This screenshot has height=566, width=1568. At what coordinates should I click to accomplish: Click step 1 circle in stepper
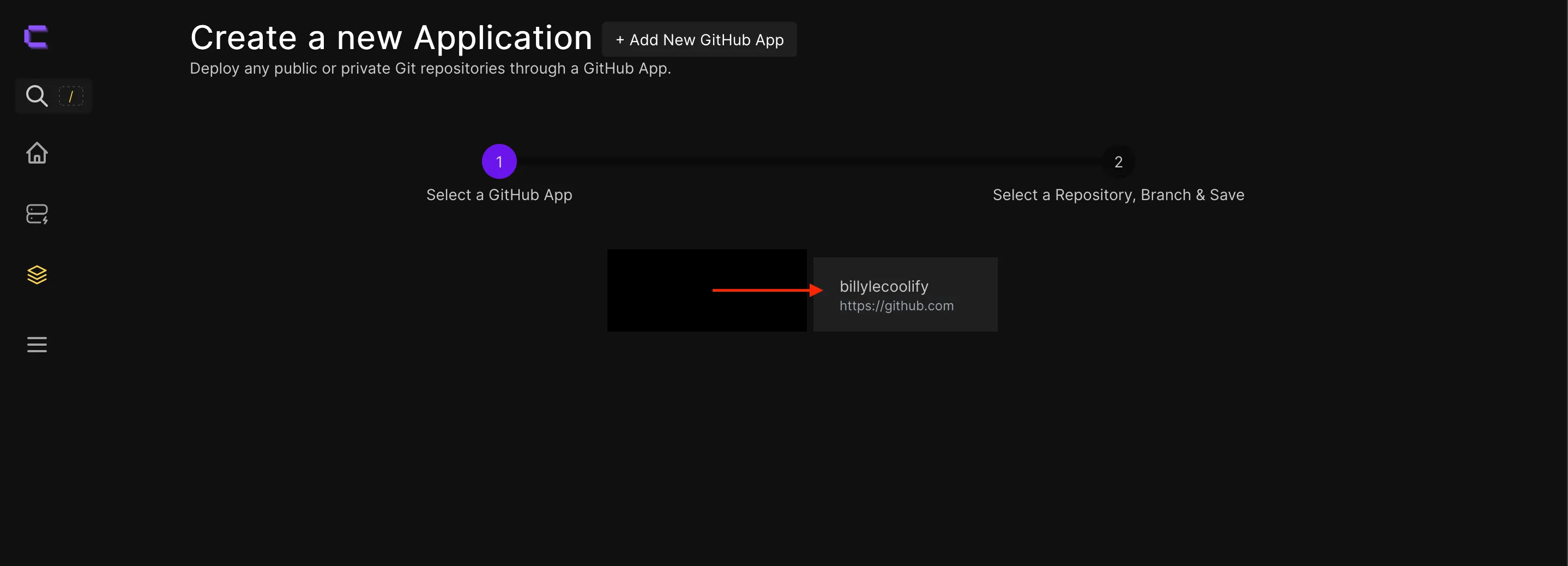click(499, 161)
